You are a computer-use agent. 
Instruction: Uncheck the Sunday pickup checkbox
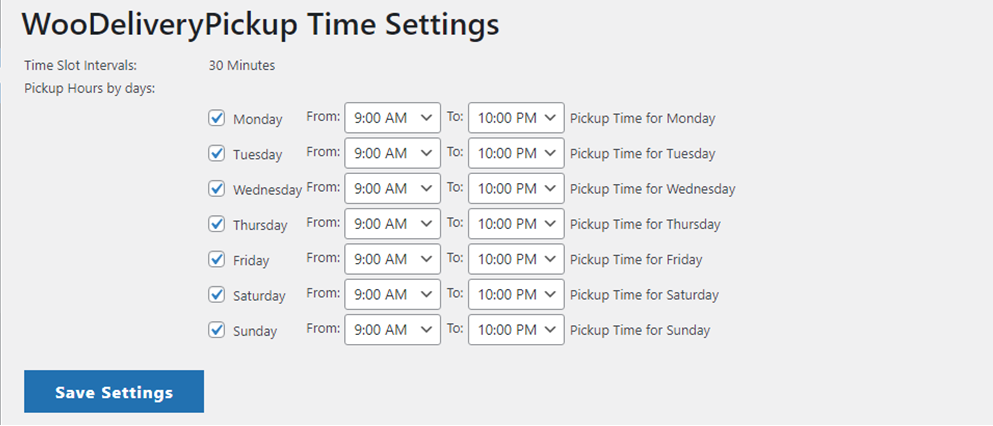coord(216,329)
